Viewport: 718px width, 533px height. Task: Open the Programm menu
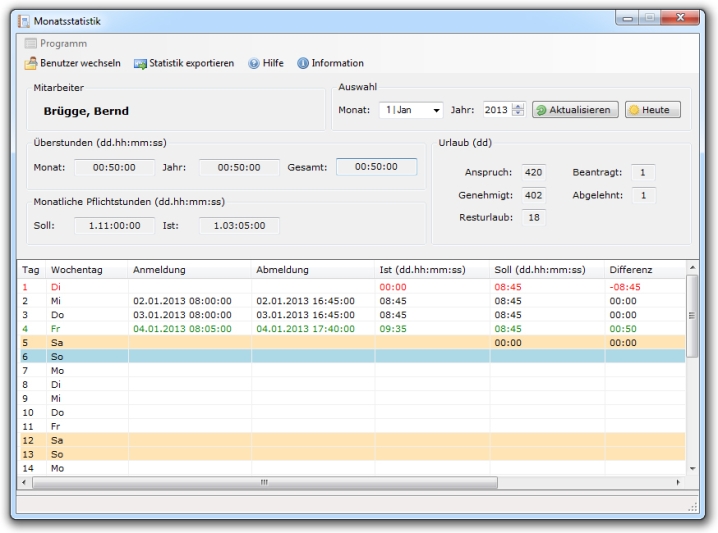click(x=55, y=44)
